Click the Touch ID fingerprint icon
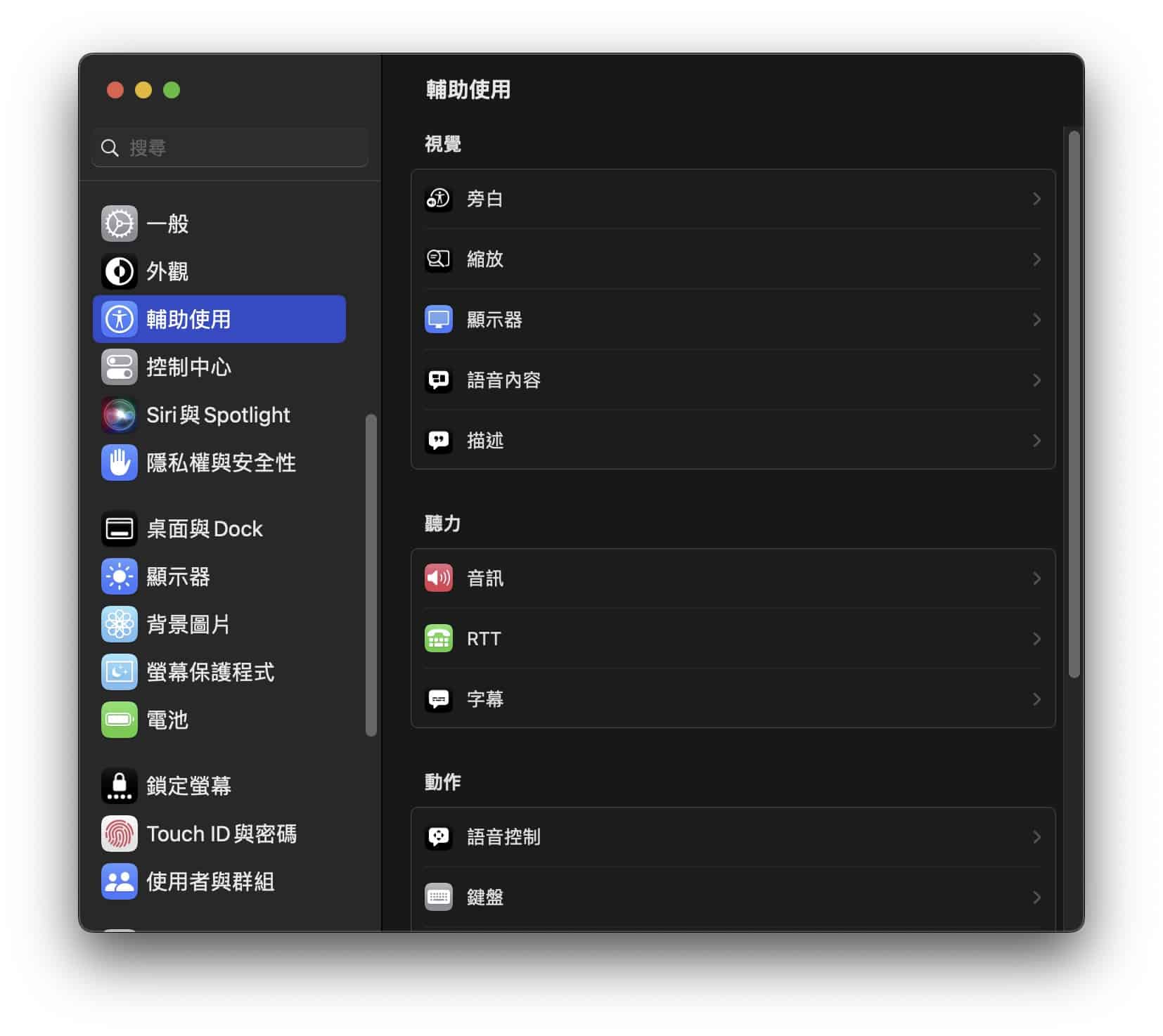 119,834
